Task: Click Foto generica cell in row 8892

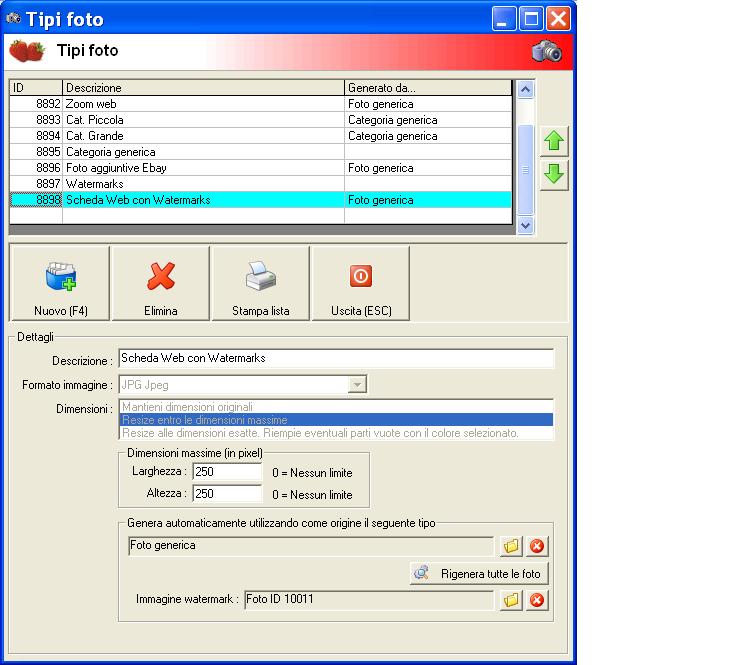Action: click(428, 104)
